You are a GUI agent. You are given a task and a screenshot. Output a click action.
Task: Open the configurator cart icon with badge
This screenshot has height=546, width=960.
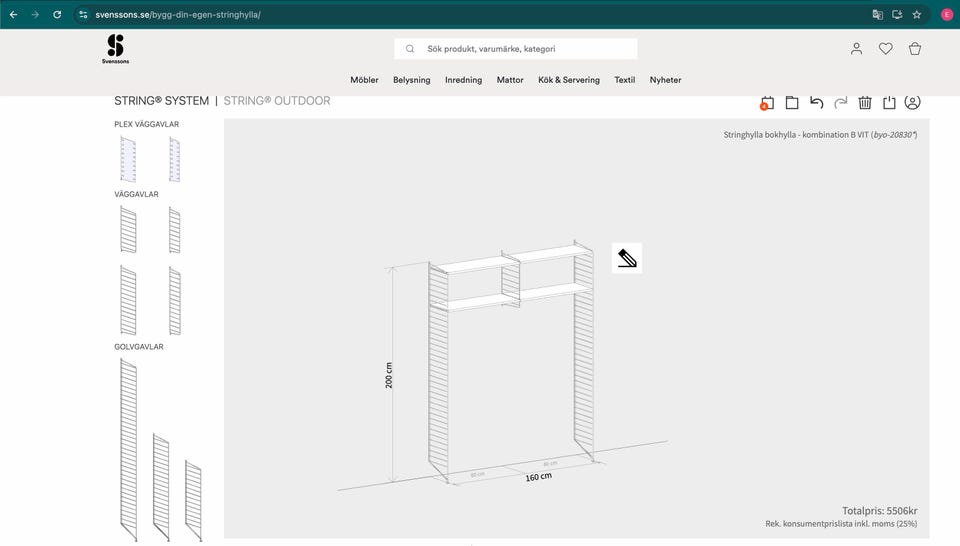click(x=767, y=102)
